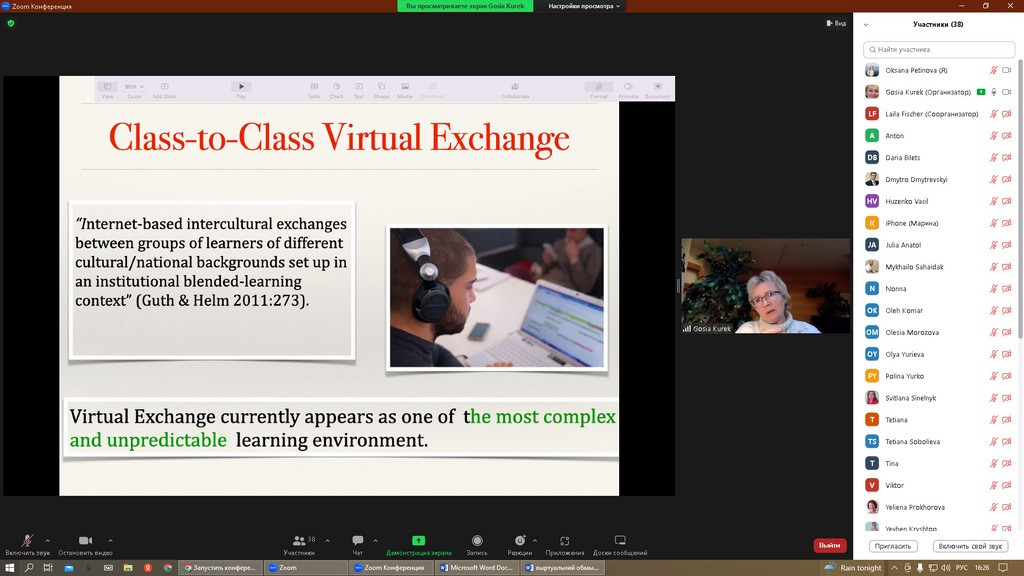Viewport: 1024px width, 576px height.
Task: Select participant Huzenko Vasil
Action: click(x=938, y=201)
